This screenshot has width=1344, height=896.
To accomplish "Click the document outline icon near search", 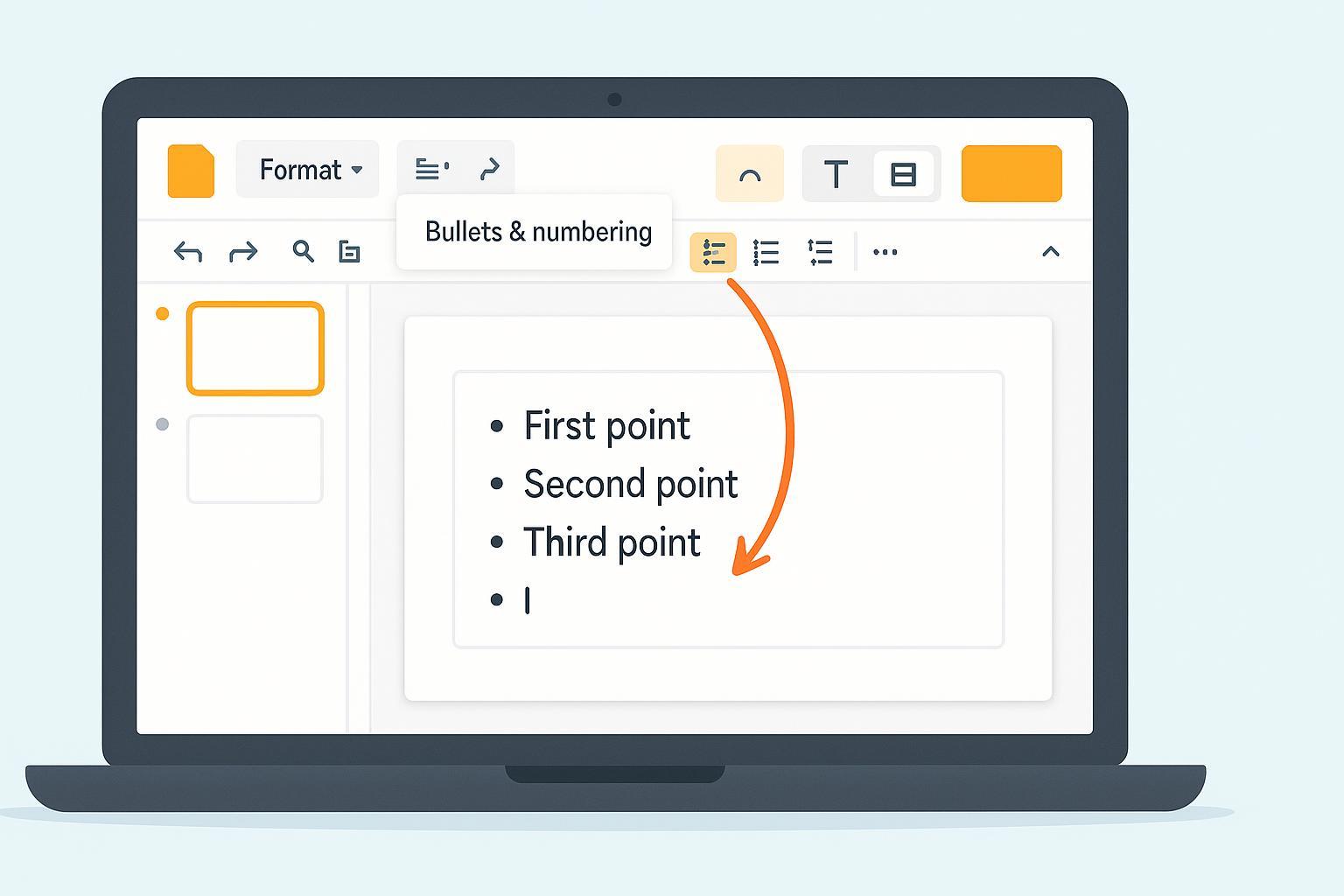I will pos(349,252).
